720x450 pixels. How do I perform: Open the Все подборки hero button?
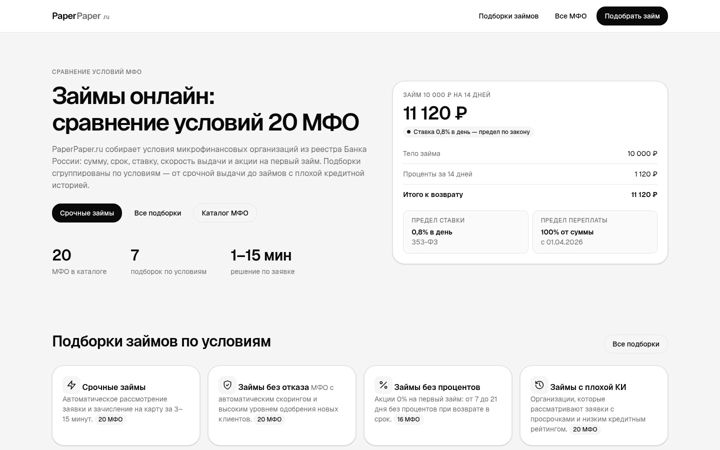point(158,213)
